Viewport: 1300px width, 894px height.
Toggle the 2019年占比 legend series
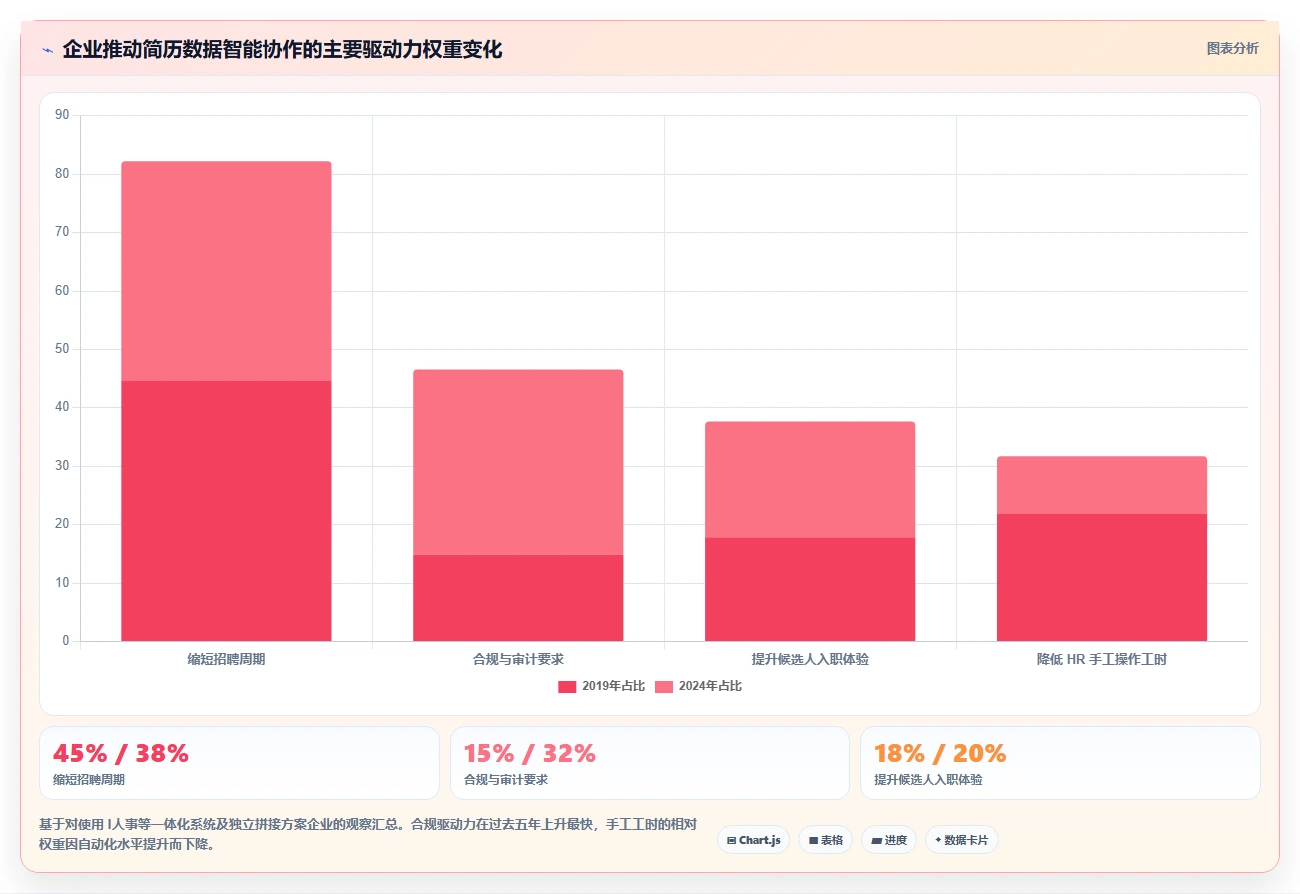(x=601, y=686)
